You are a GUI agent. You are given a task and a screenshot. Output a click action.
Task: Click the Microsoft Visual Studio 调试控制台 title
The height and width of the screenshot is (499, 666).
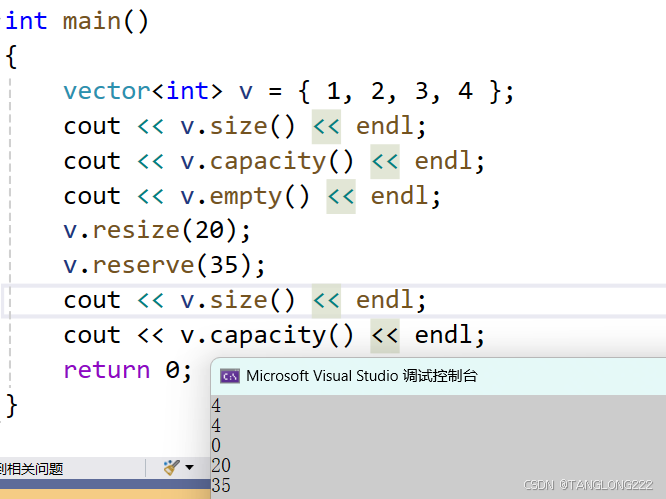(x=362, y=376)
